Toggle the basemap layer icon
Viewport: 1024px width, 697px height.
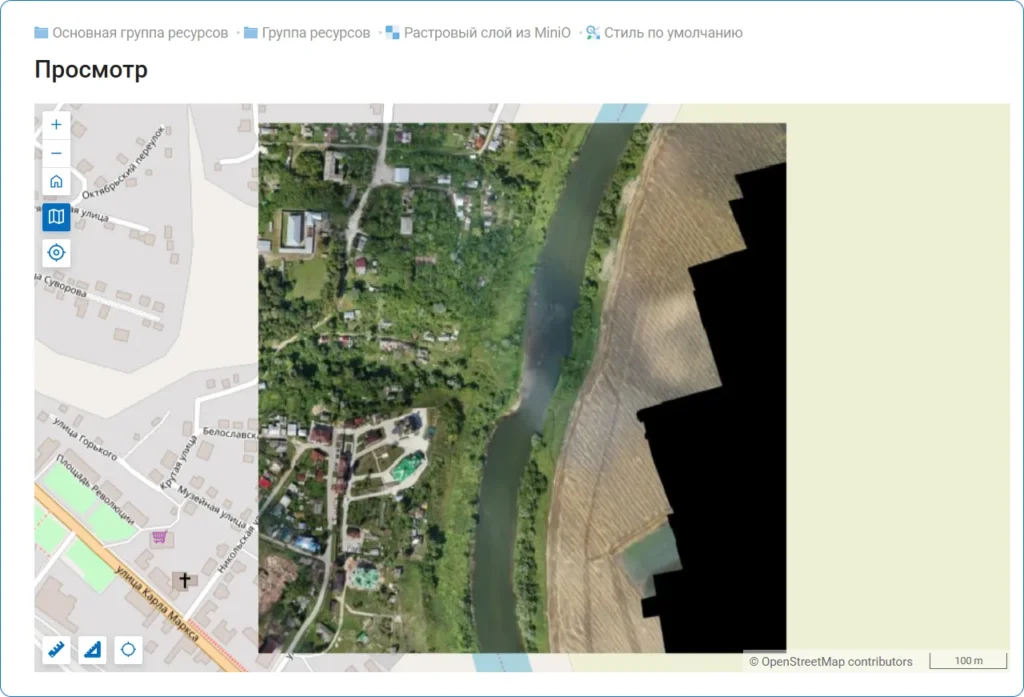(x=56, y=216)
